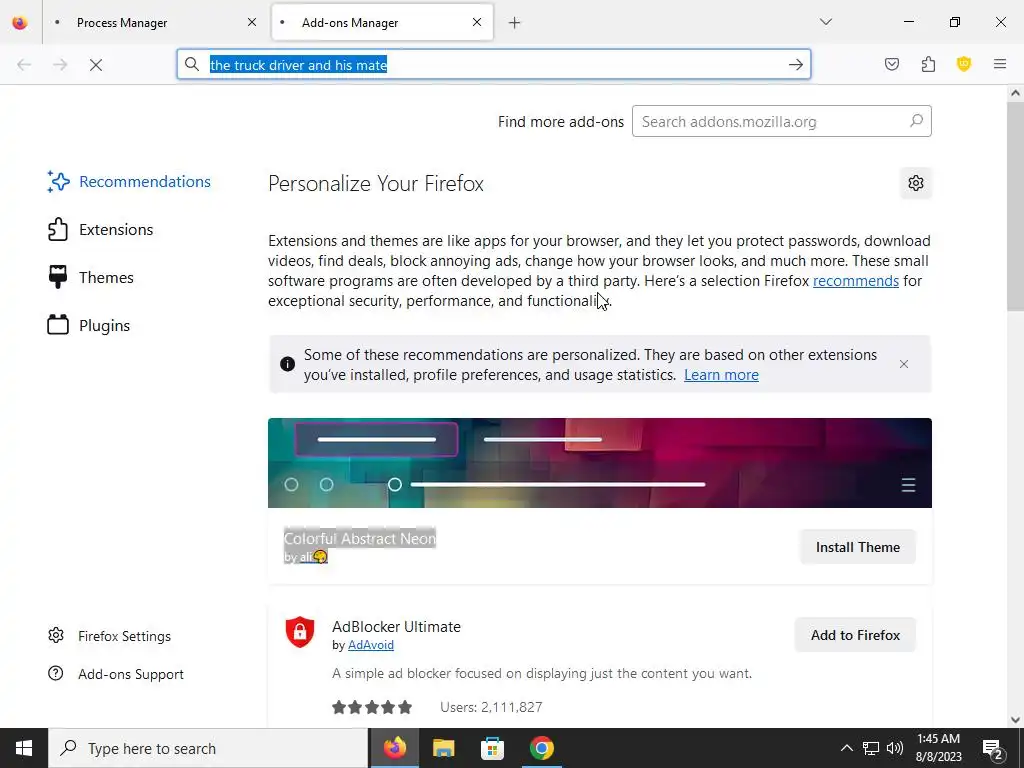Click the AdBlocker Ultimate shield icon

coord(300,632)
